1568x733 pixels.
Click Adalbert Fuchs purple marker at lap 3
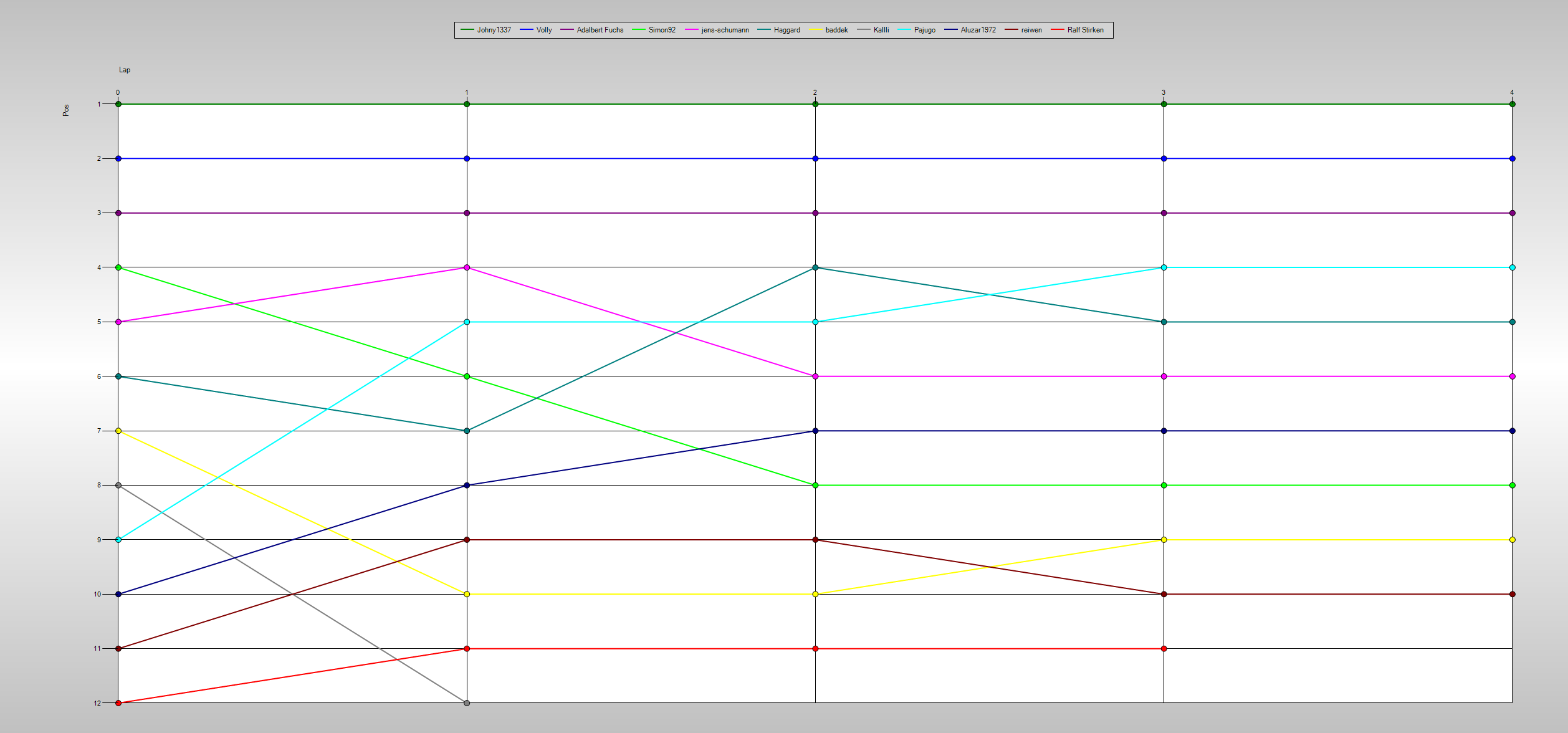click(x=1164, y=213)
